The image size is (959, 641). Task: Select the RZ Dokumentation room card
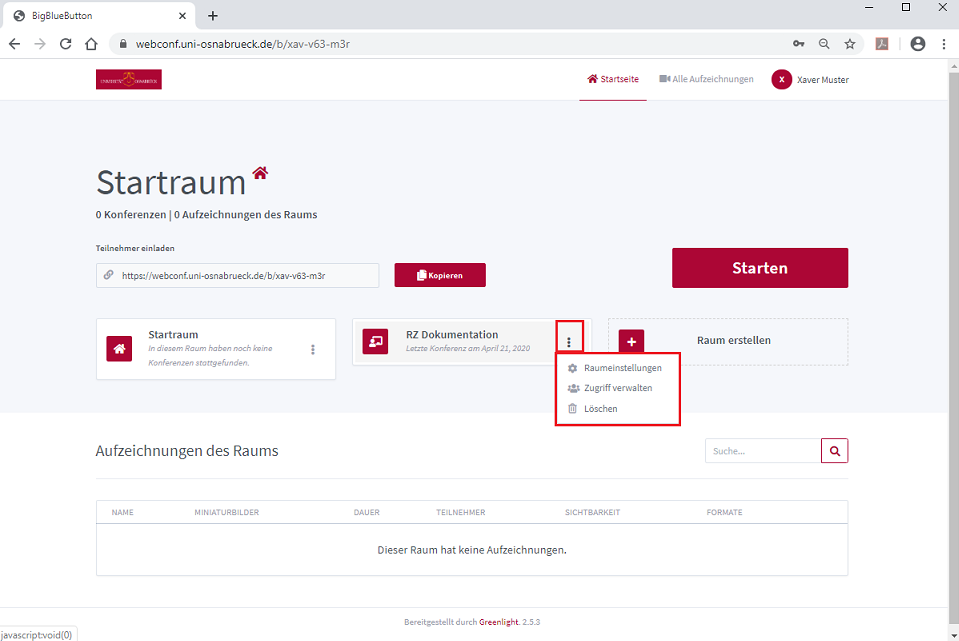tap(453, 342)
